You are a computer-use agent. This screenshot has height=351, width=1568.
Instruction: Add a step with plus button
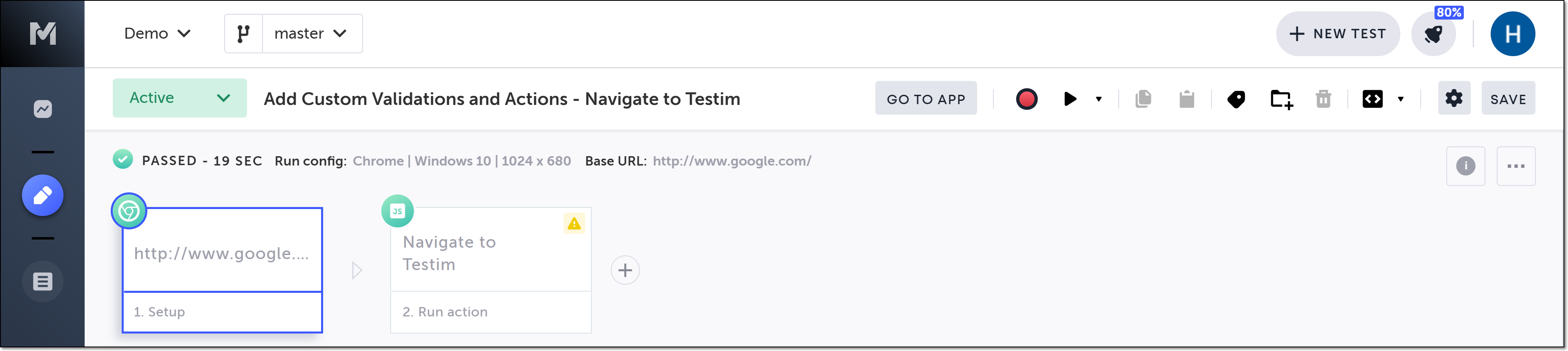625,271
